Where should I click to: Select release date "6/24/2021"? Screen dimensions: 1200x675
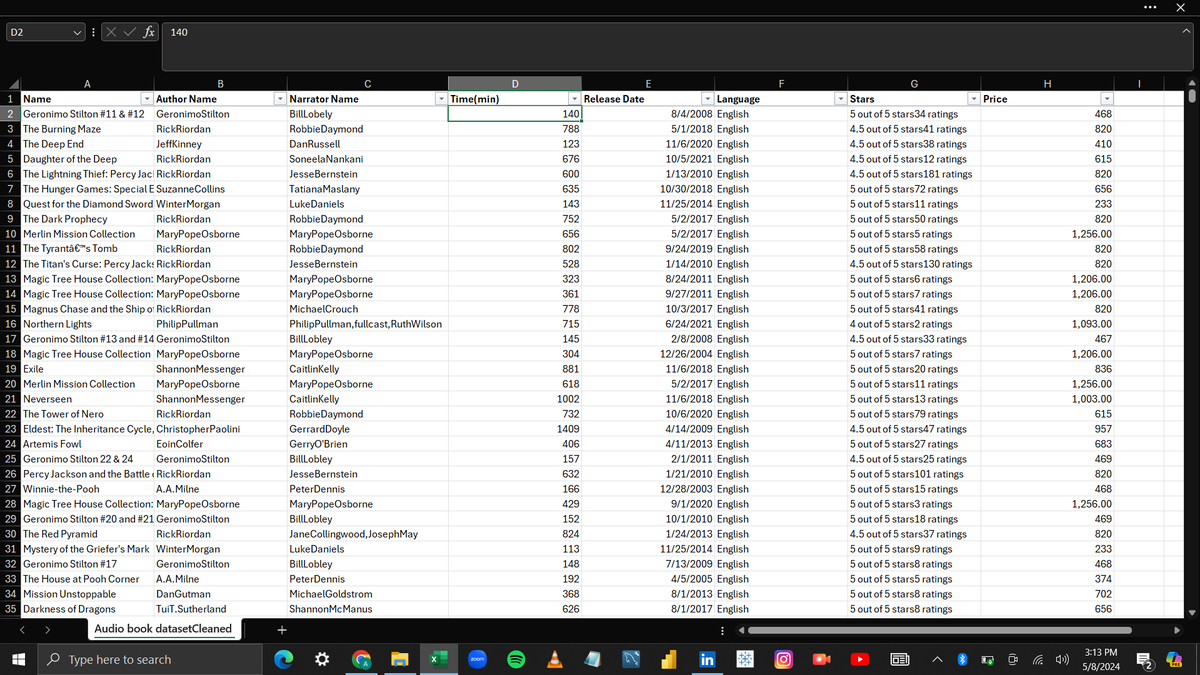click(x=648, y=324)
